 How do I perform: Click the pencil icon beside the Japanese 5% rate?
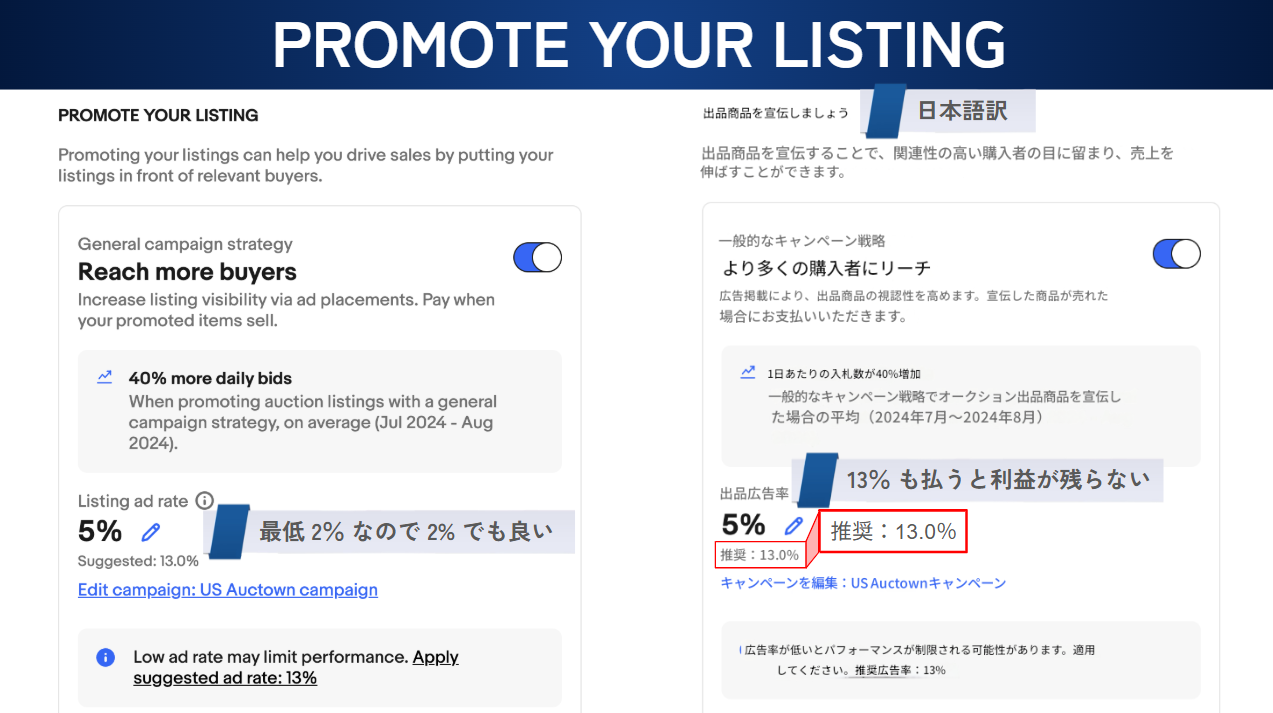click(x=794, y=525)
